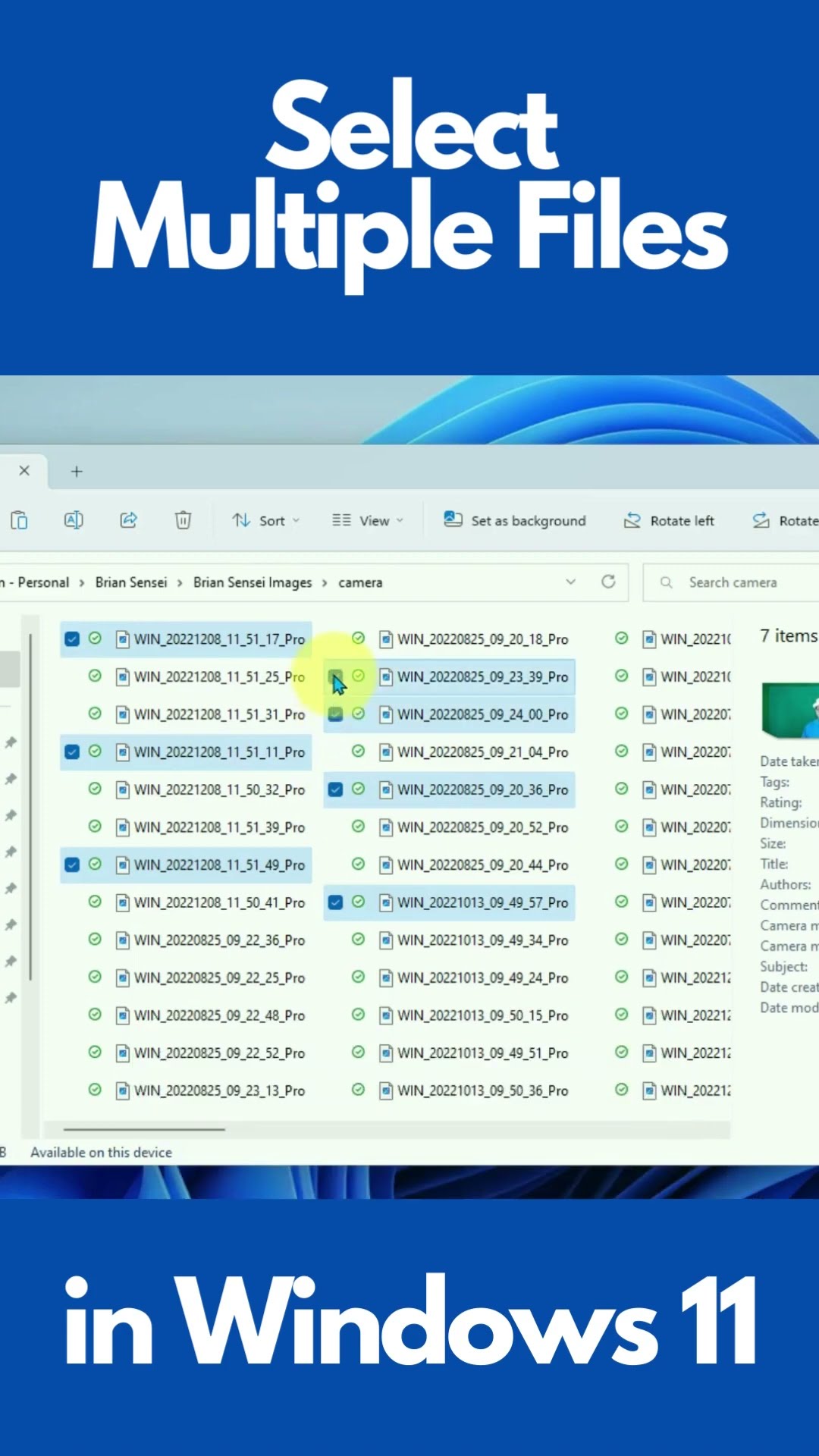Click image file icon of WIN_20221208_11_51_17_Pro
The image size is (819, 1456).
tap(122, 639)
